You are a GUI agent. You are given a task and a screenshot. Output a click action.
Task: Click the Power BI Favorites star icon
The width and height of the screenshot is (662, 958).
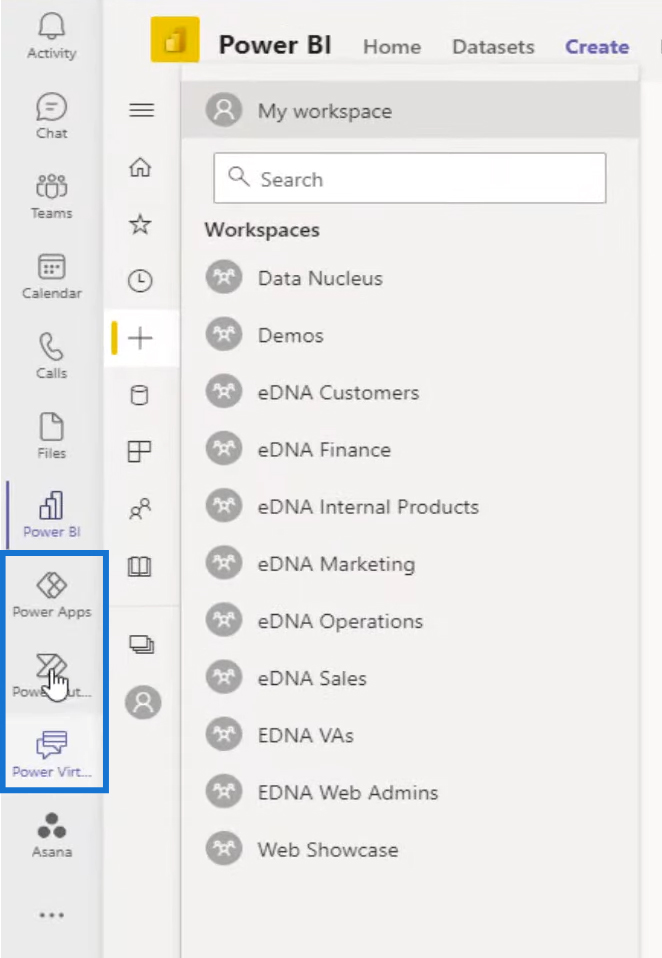point(140,224)
